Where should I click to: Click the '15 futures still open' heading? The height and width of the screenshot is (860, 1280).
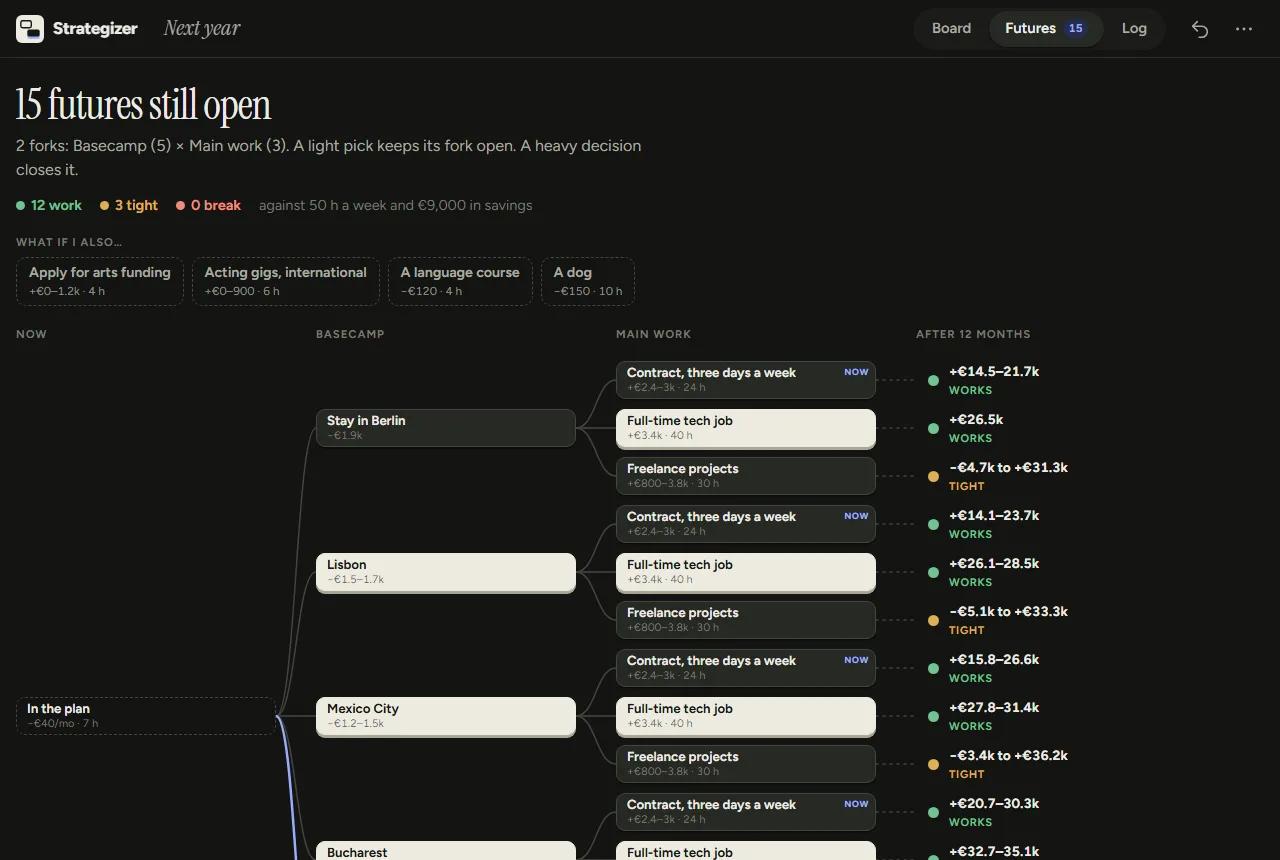pos(143,105)
